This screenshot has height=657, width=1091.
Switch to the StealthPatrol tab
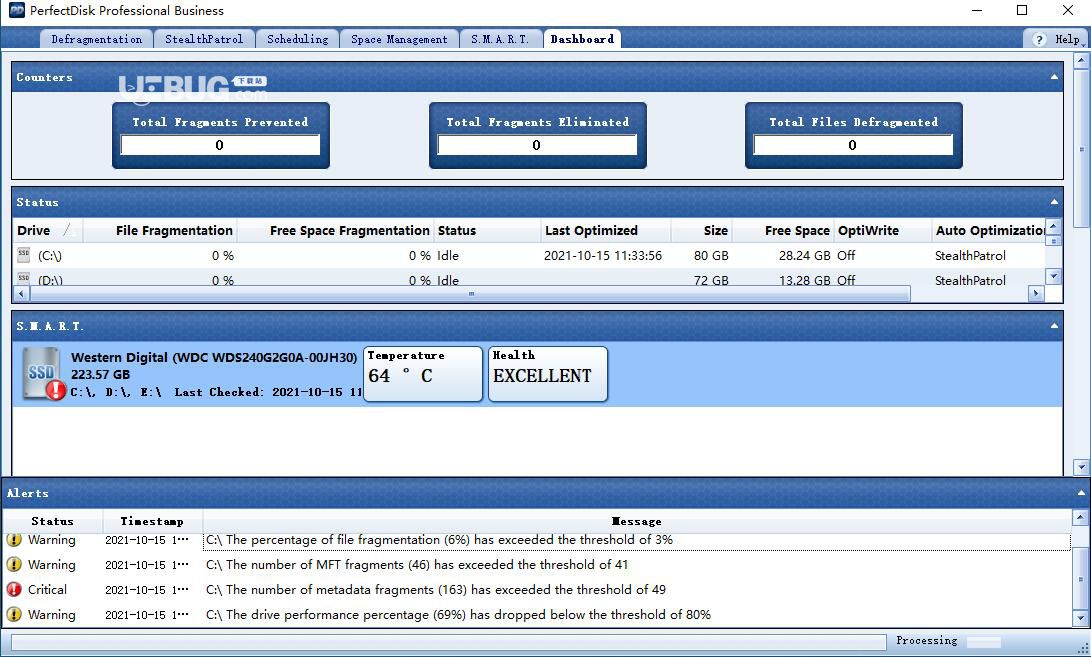204,39
